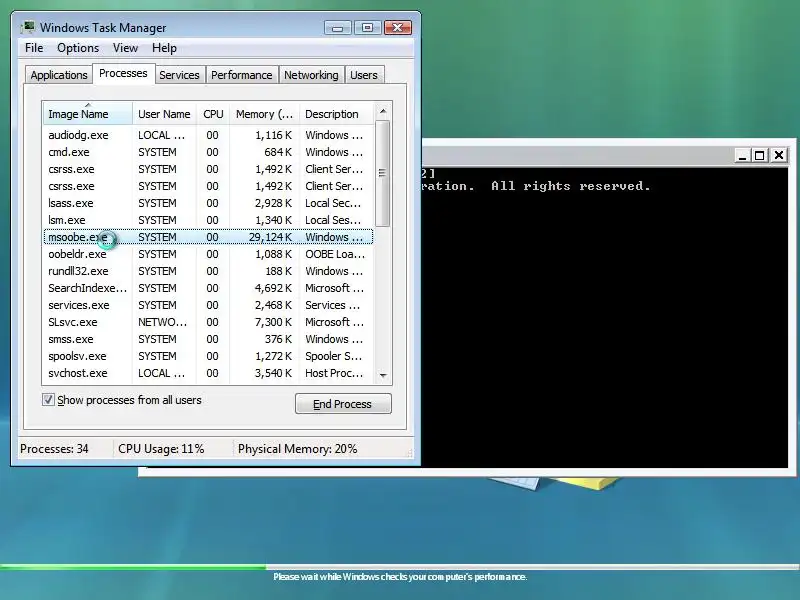Open the Options menu
The image size is (800, 600).
tap(78, 48)
